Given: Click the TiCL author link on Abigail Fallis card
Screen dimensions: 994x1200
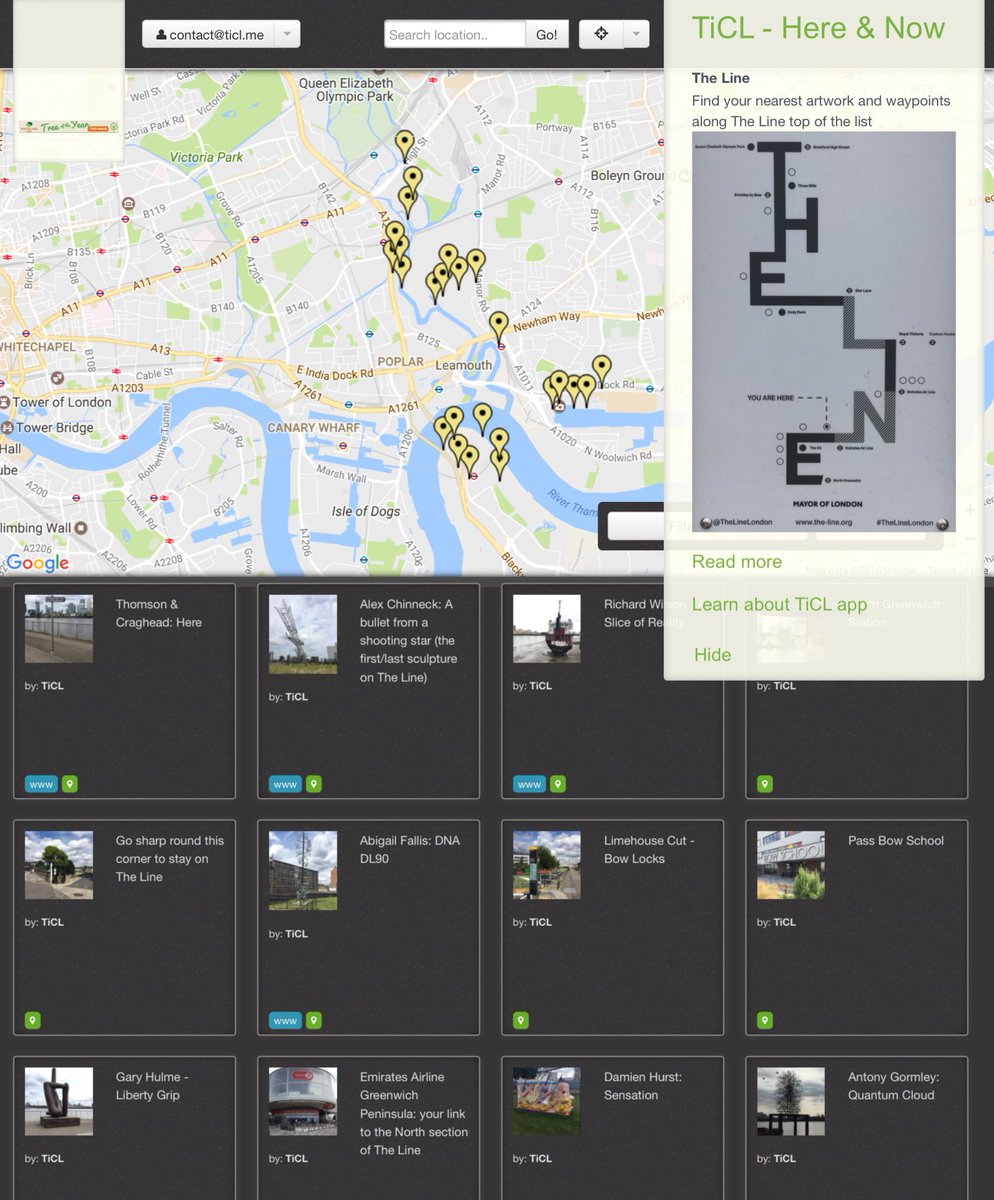Looking at the screenshot, I should pos(296,934).
